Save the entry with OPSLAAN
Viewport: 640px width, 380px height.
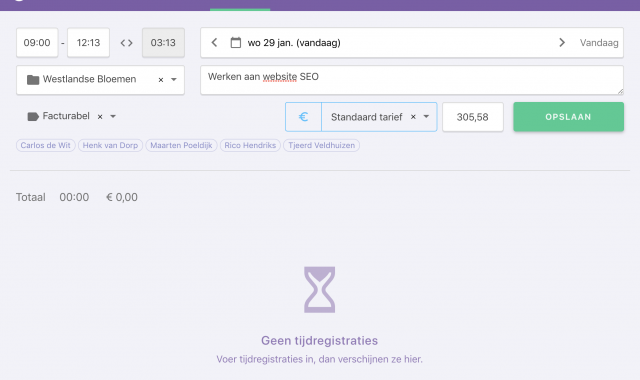coord(568,117)
